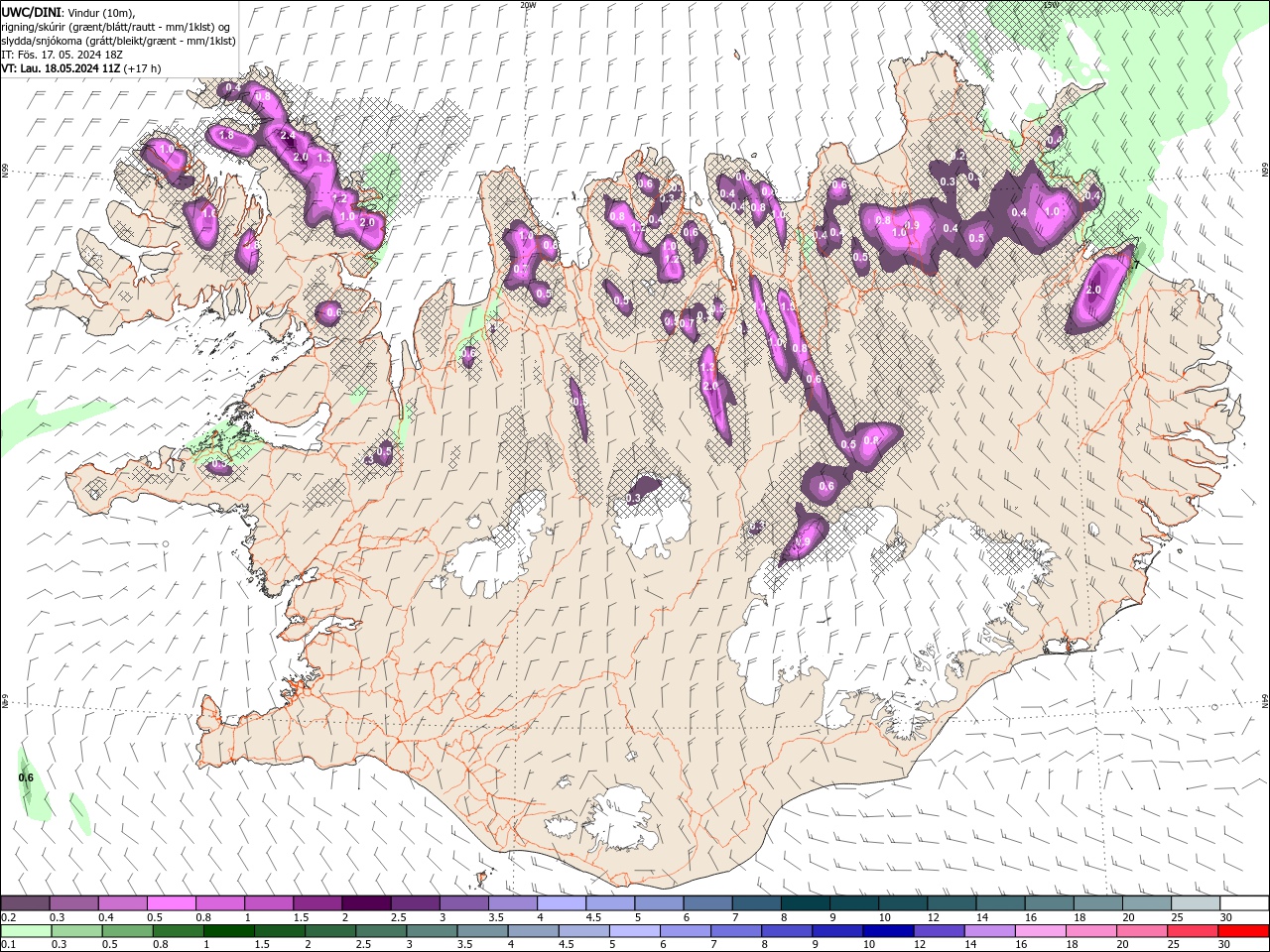
Task: Select the valid time 'VT: Lau. 18.05.2024 11Z'
Action: coord(62,68)
